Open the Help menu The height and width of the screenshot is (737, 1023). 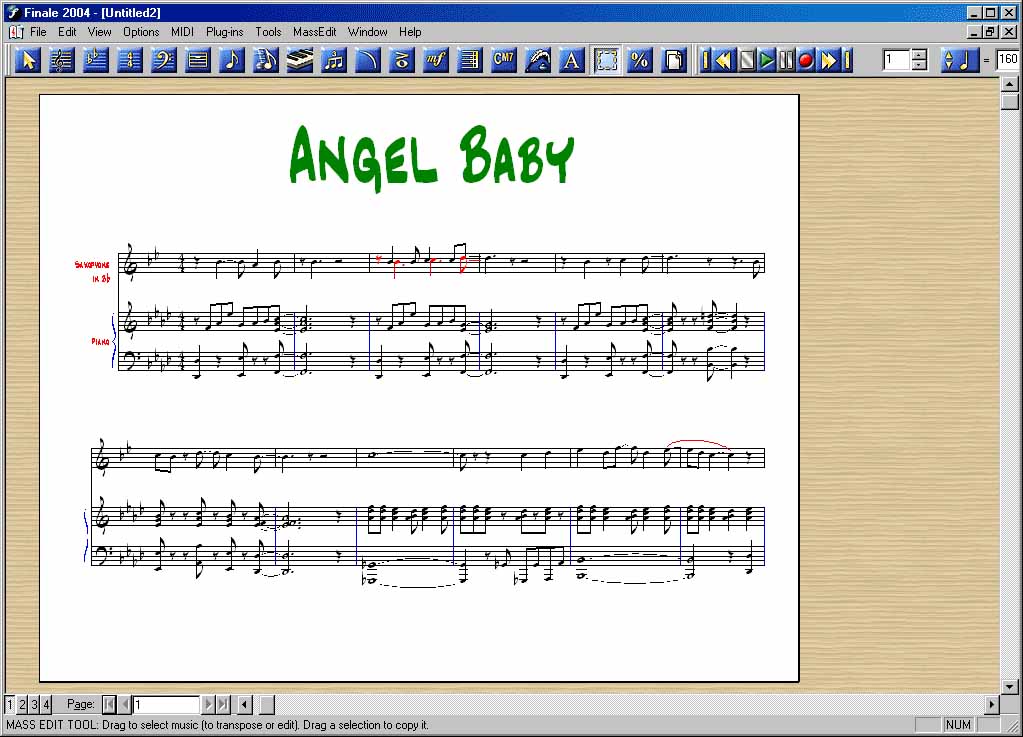pos(410,31)
